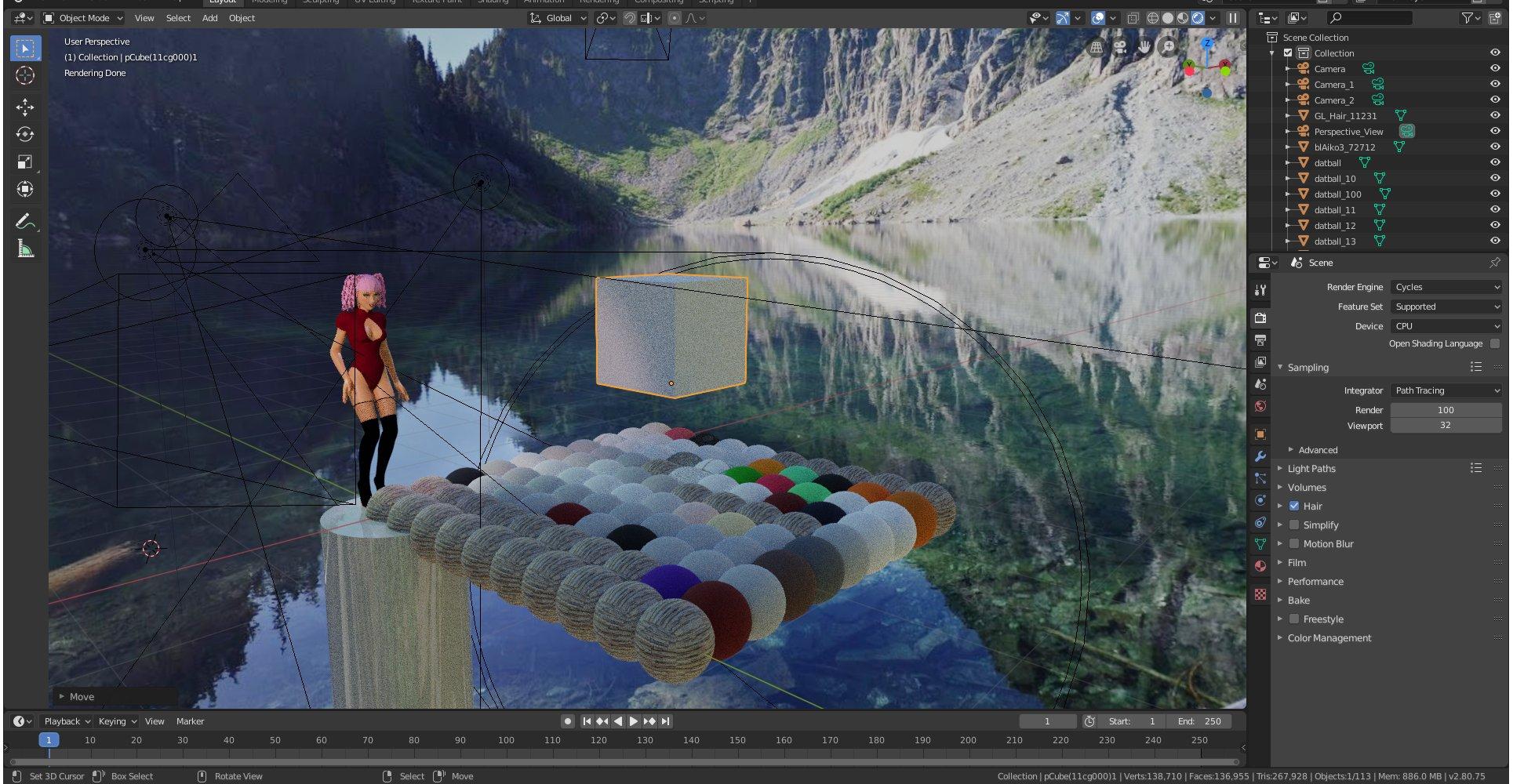1513x784 pixels.
Task: Click the pan view hand gizmo
Action: pos(1144,47)
